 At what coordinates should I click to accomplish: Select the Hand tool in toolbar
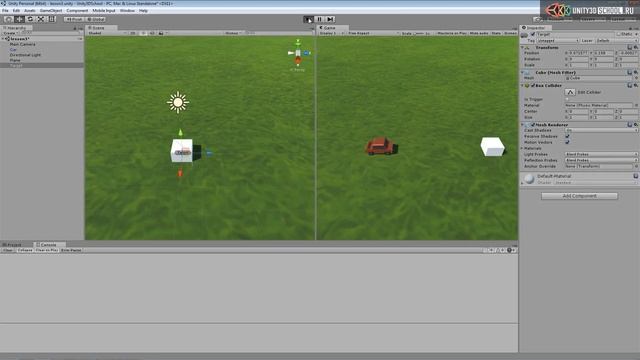click(8, 19)
